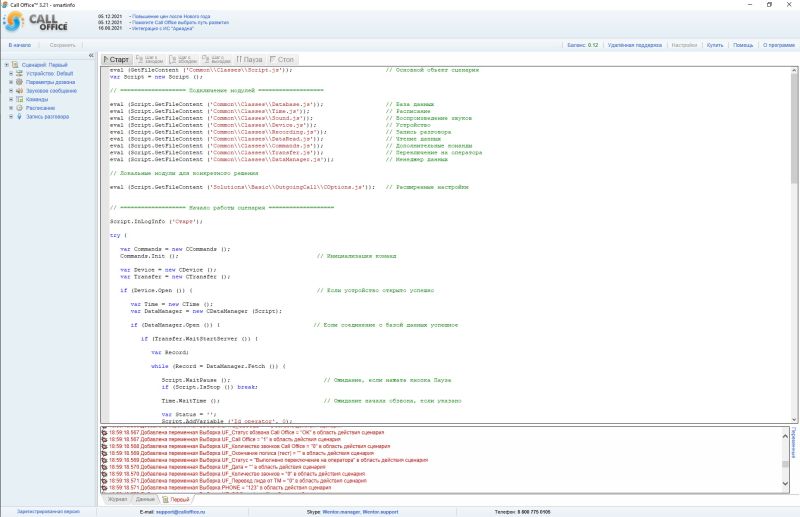Pause the script with the Пауза button
The image size is (800, 517).
249,59
